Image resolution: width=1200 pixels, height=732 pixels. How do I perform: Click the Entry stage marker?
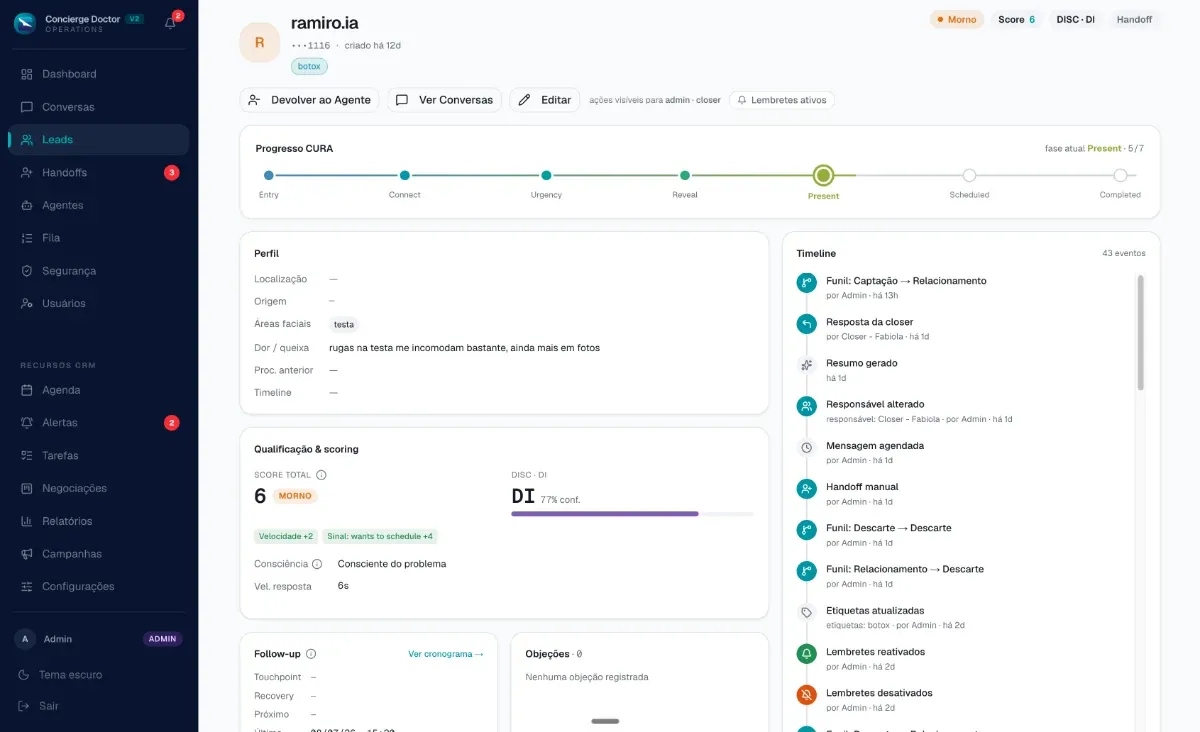269,175
